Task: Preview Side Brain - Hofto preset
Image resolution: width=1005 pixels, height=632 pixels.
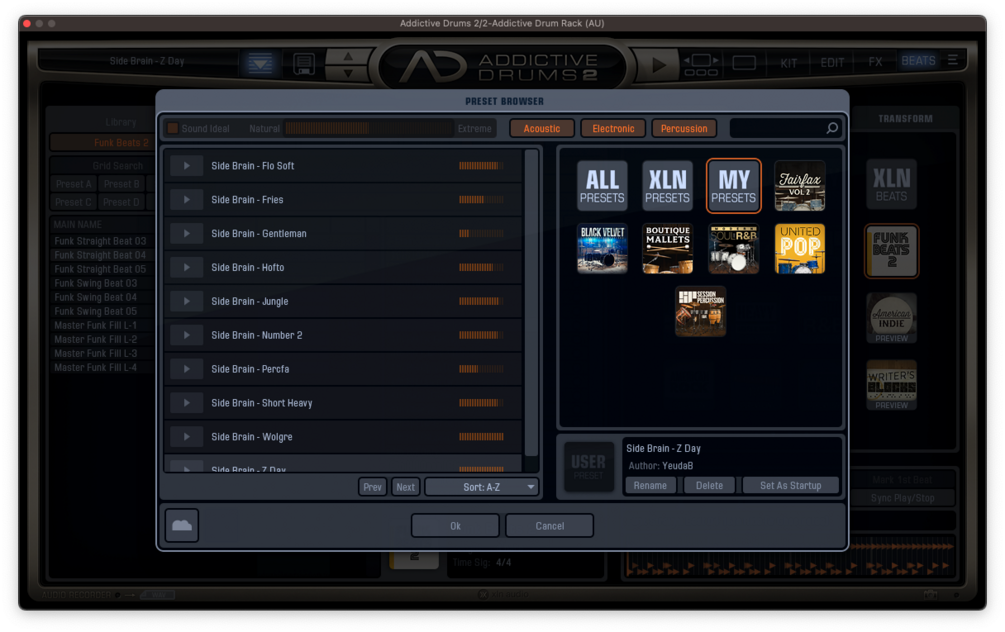Action: 187,267
